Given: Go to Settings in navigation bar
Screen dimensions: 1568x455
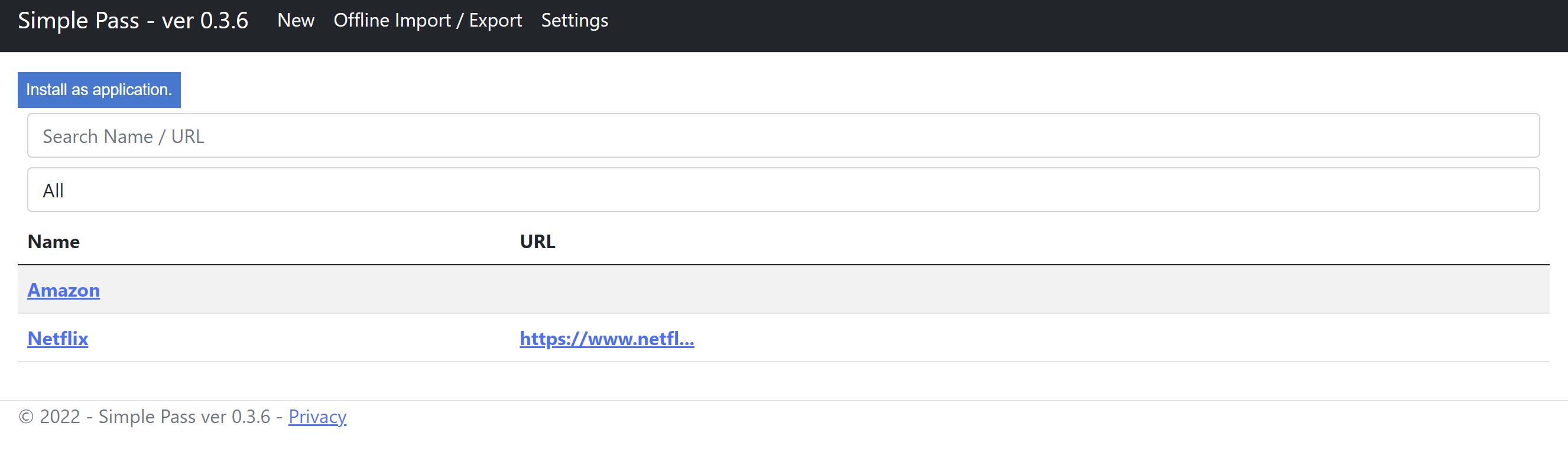Looking at the screenshot, I should pyautogui.click(x=574, y=21).
